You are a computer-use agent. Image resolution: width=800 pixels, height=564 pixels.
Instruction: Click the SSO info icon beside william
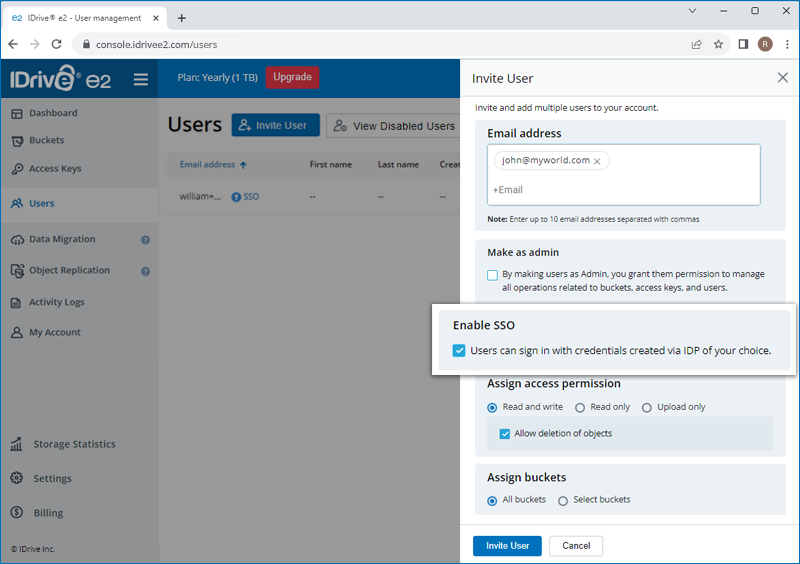point(236,197)
